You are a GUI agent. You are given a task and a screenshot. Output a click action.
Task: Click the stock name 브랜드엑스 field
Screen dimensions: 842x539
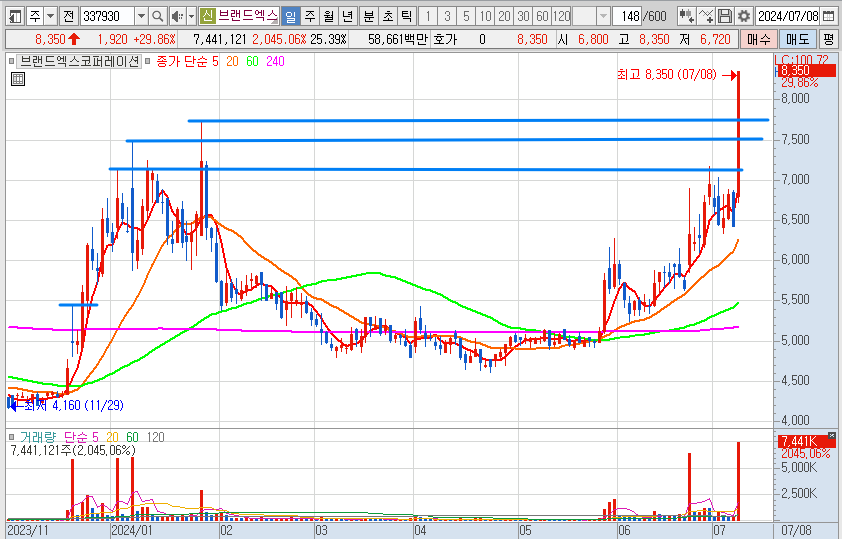click(247, 16)
